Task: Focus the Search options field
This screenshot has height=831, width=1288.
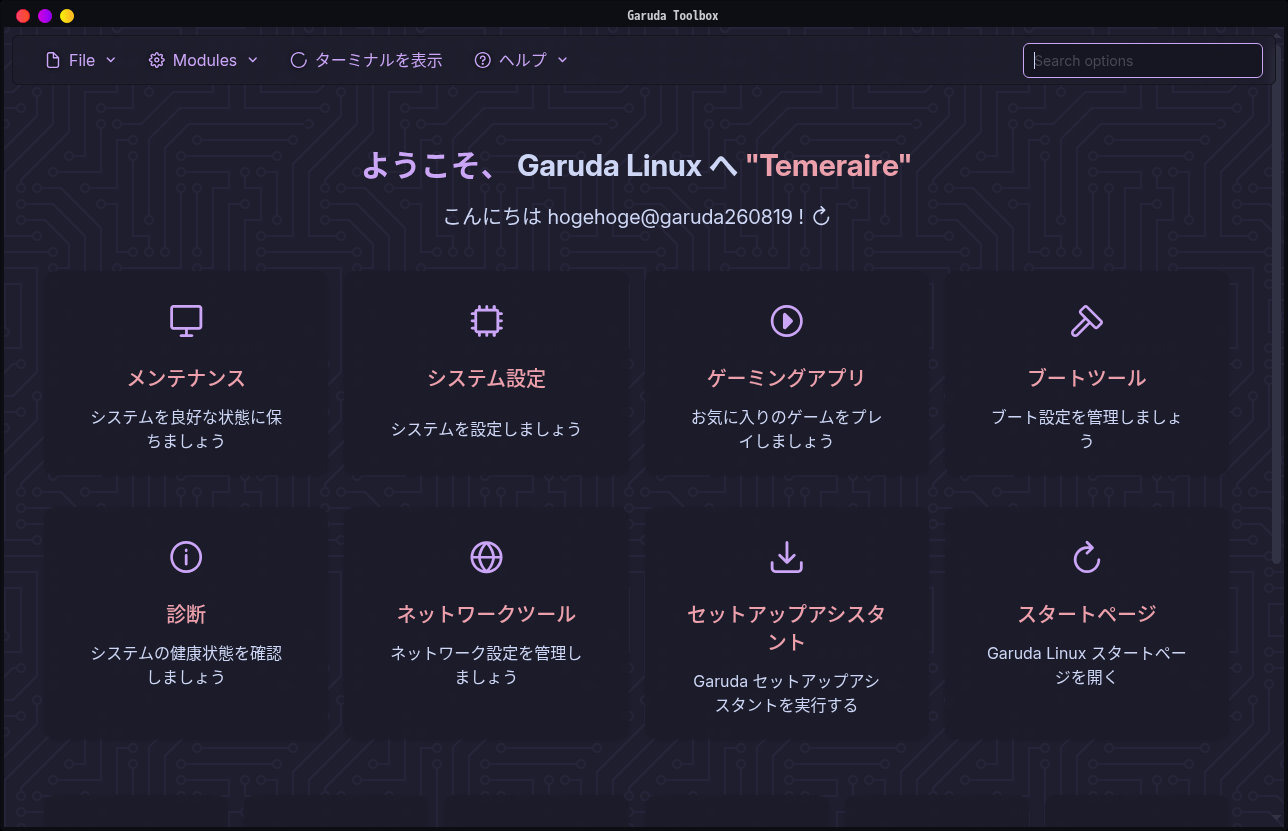Action: click(1143, 60)
